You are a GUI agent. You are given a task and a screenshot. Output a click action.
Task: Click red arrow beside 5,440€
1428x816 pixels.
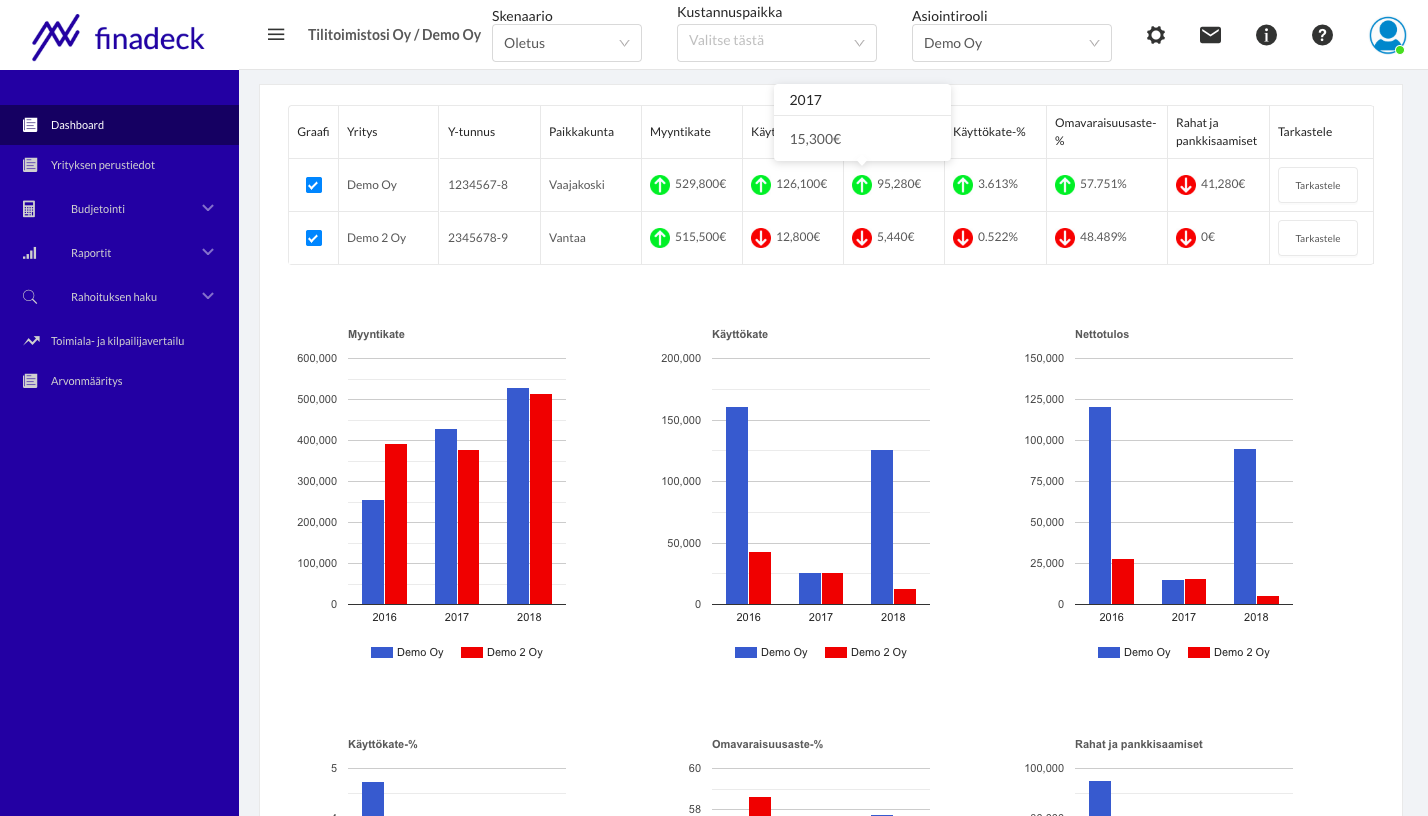[862, 238]
